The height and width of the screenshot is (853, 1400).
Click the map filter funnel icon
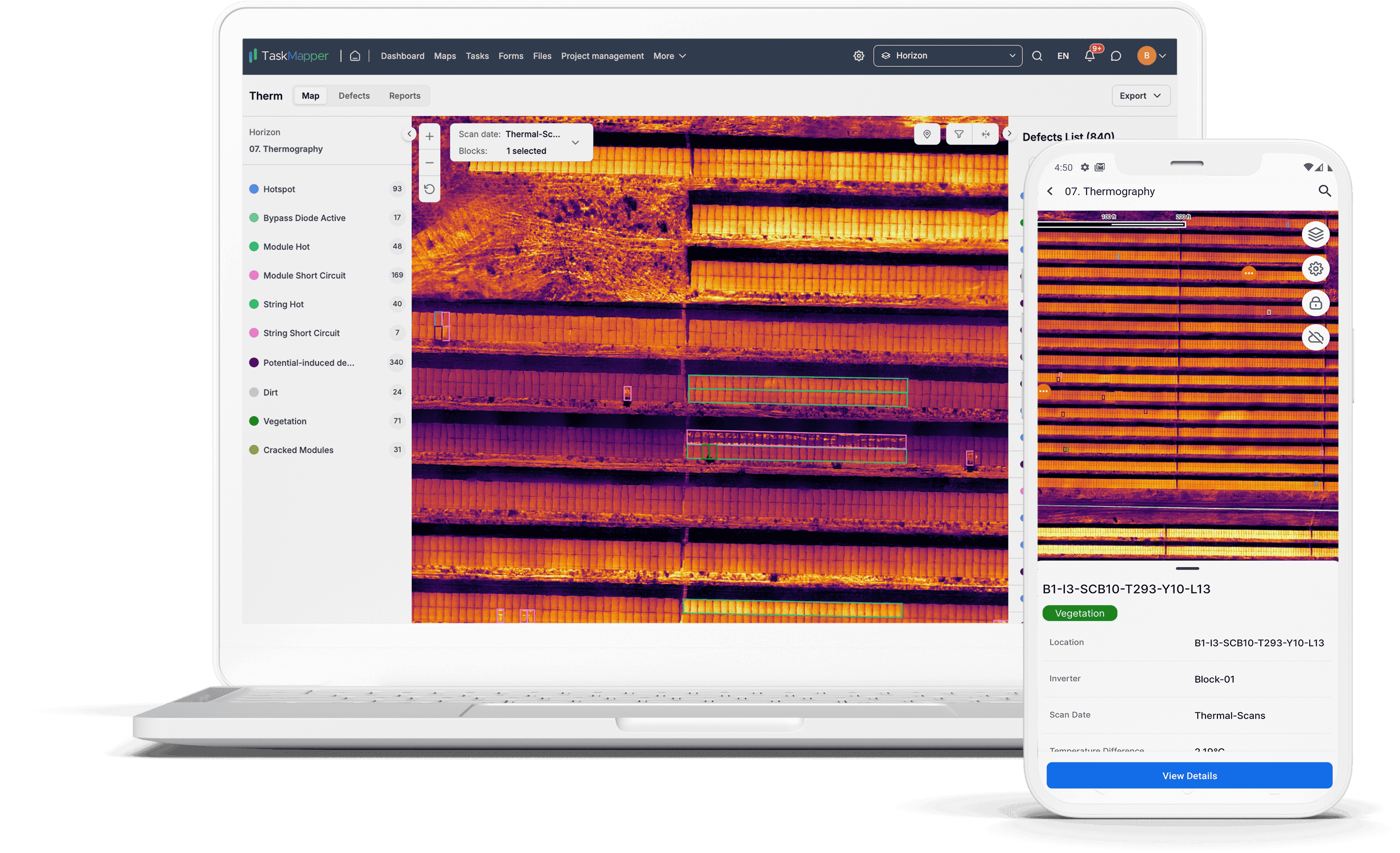[x=958, y=134]
